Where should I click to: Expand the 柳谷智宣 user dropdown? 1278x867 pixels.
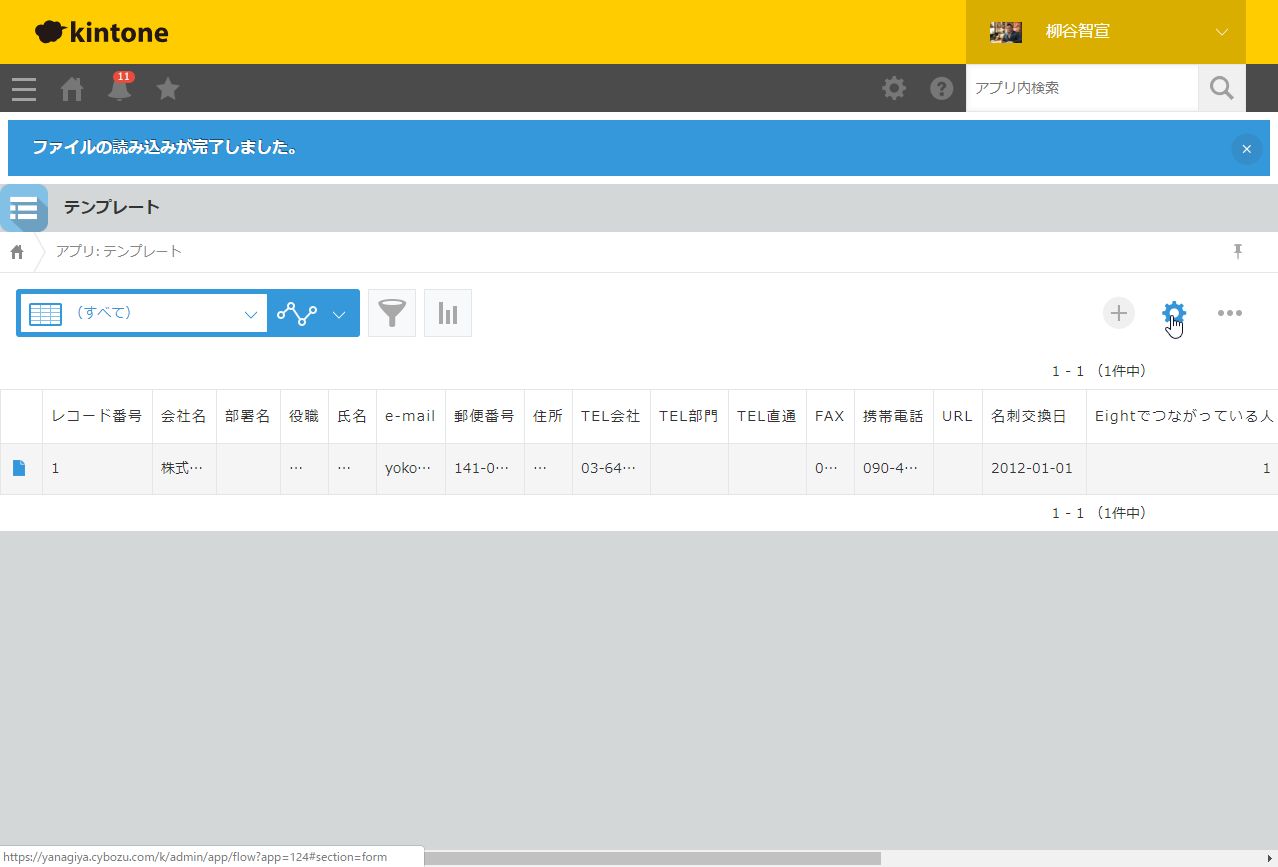pyautogui.click(x=1222, y=32)
